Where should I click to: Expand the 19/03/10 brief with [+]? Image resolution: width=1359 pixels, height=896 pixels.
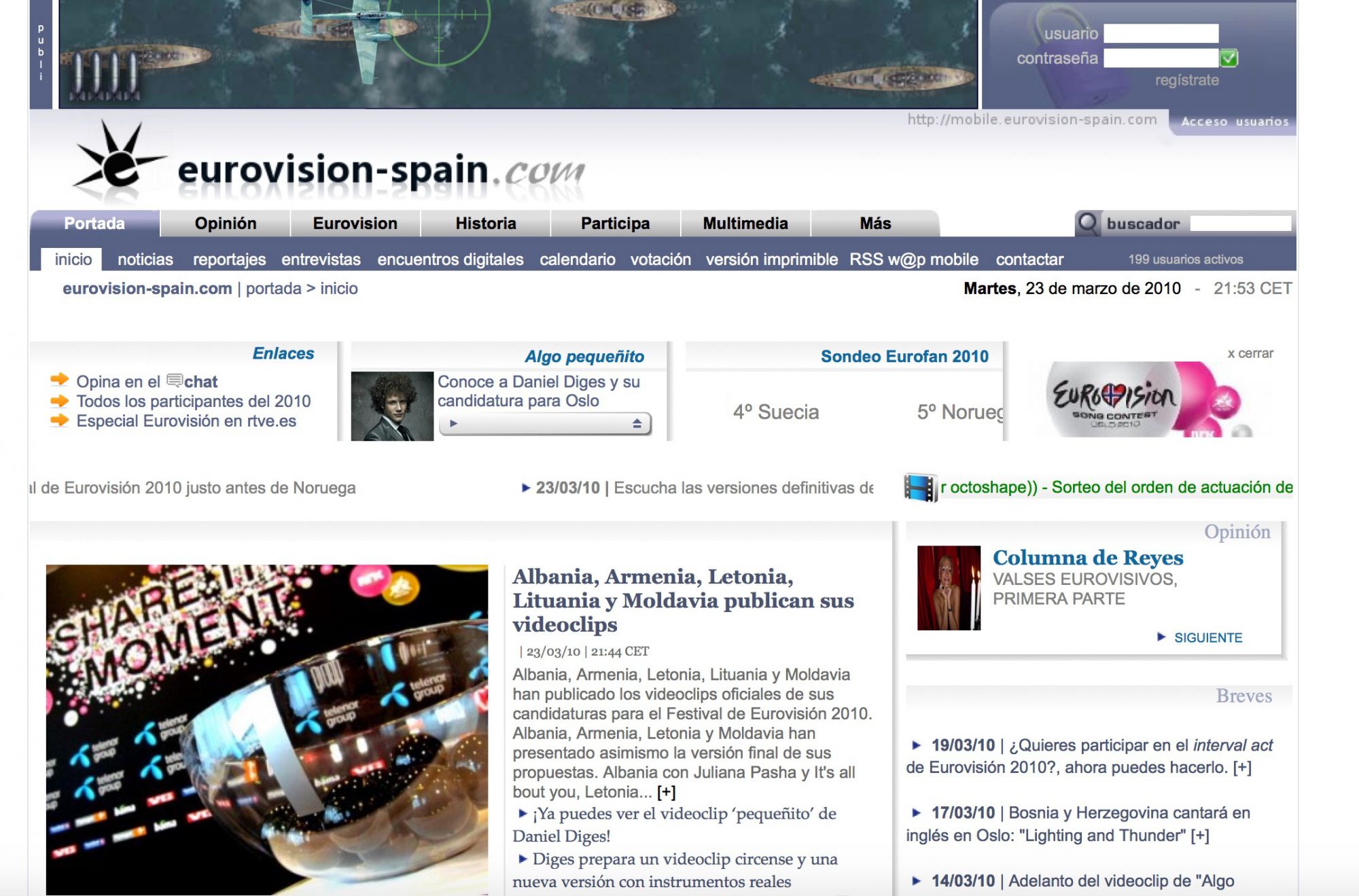1242,768
